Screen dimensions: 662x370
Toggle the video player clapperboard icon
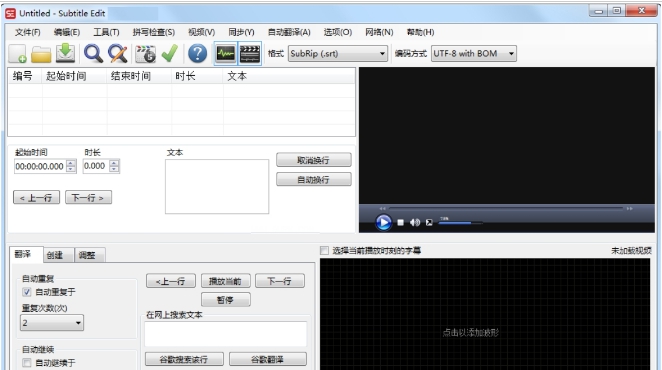click(250, 54)
